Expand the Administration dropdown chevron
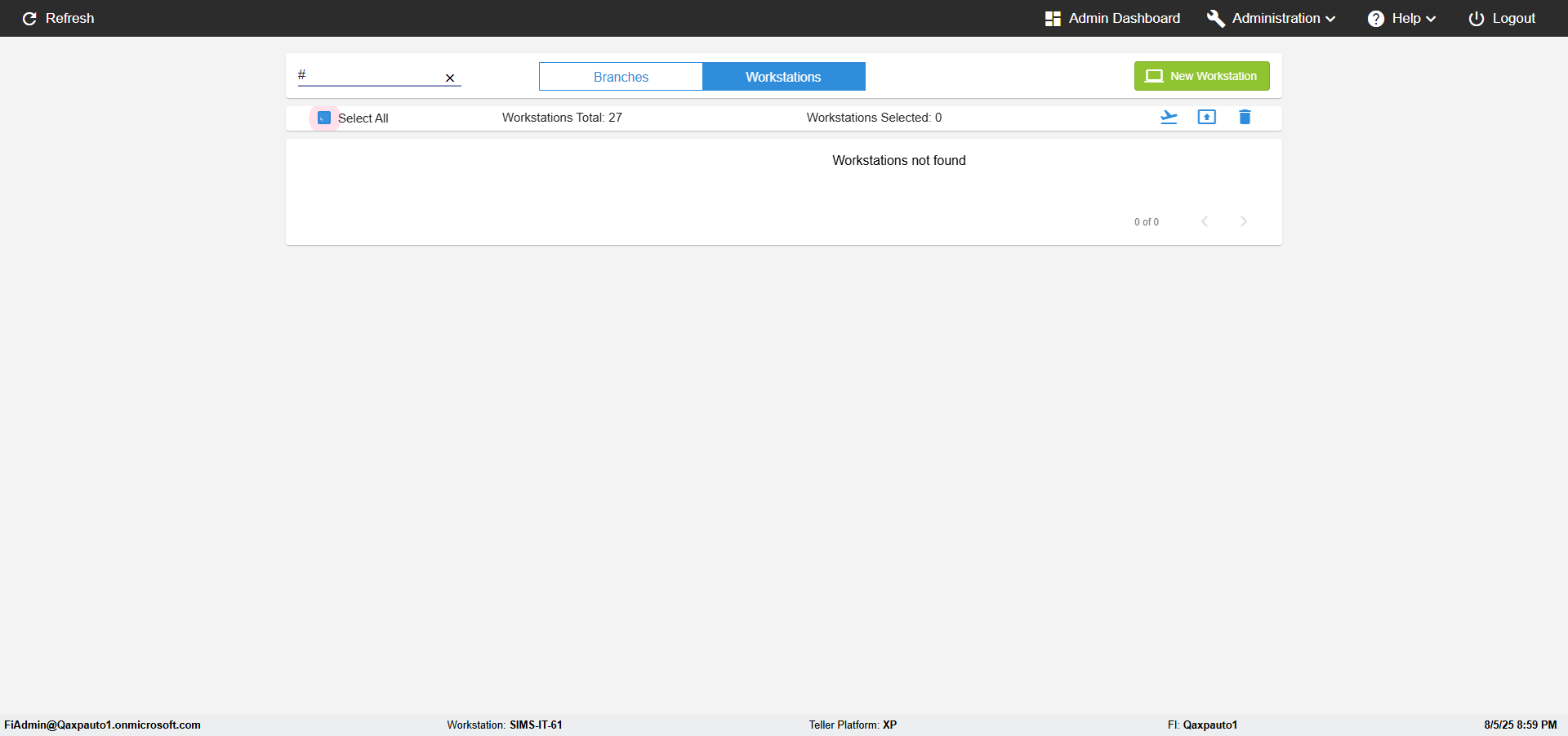This screenshot has height=736, width=1568. [1330, 19]
